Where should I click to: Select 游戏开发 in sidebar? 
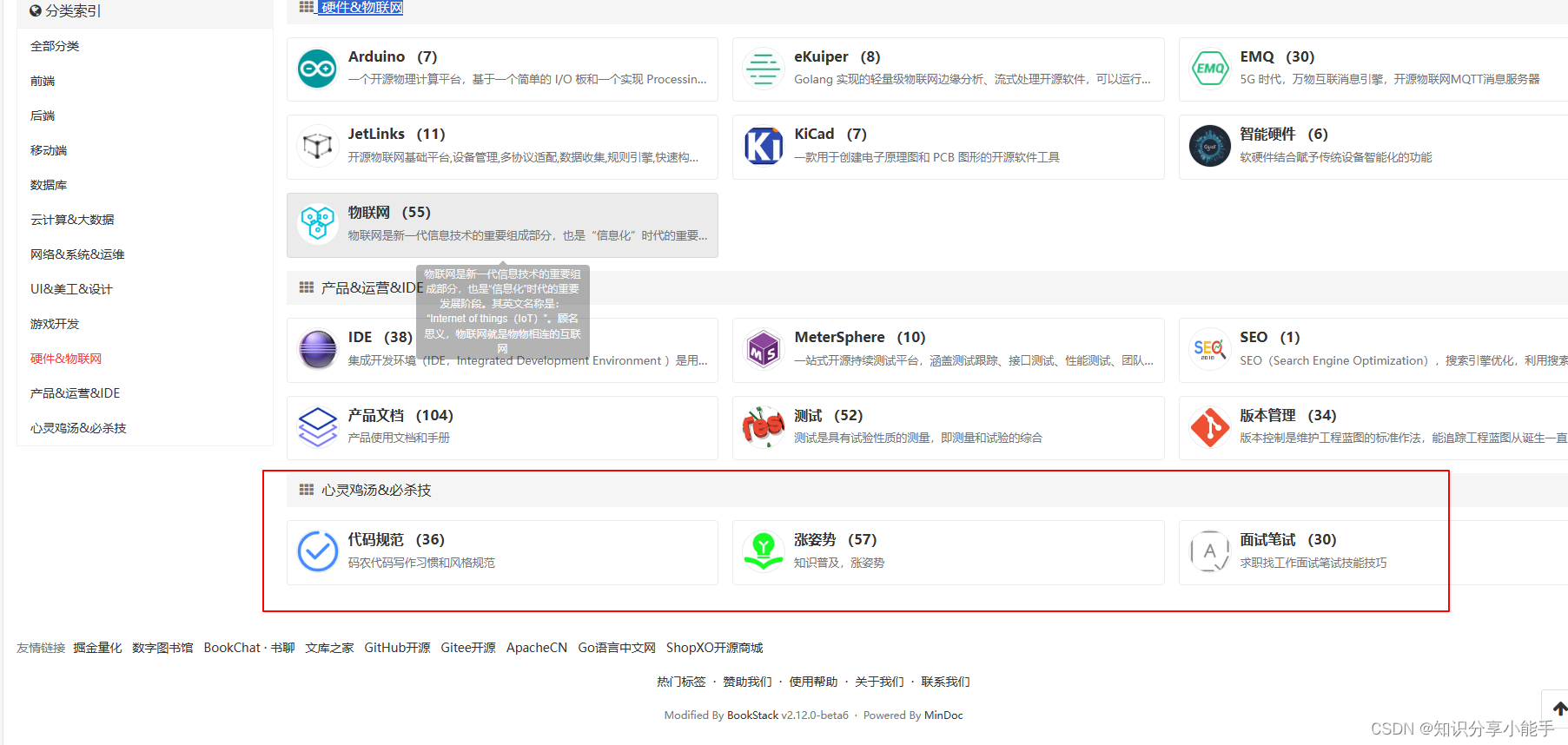point(55,324)
